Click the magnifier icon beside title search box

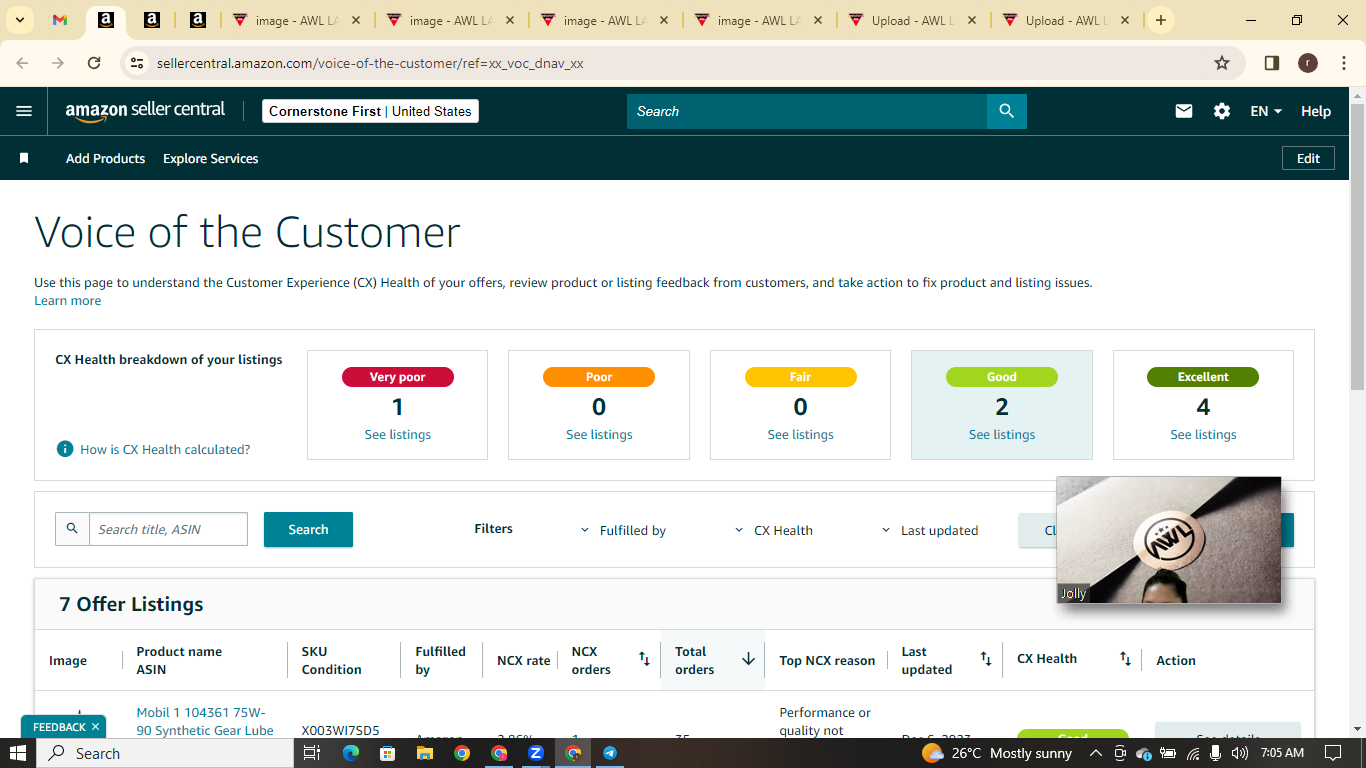tap(72, 529)
